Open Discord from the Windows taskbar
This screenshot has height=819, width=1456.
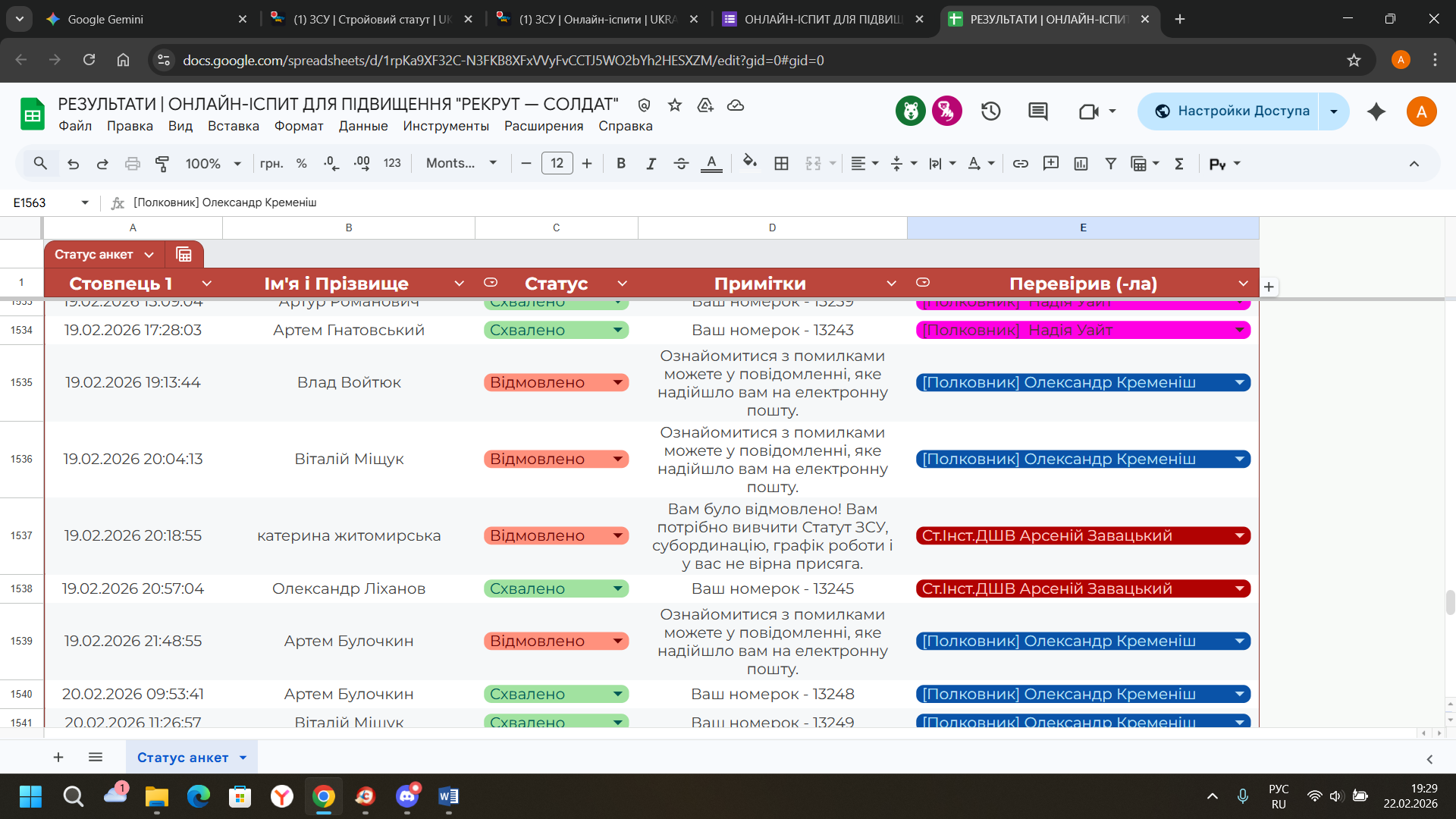(x=407, y=796)
